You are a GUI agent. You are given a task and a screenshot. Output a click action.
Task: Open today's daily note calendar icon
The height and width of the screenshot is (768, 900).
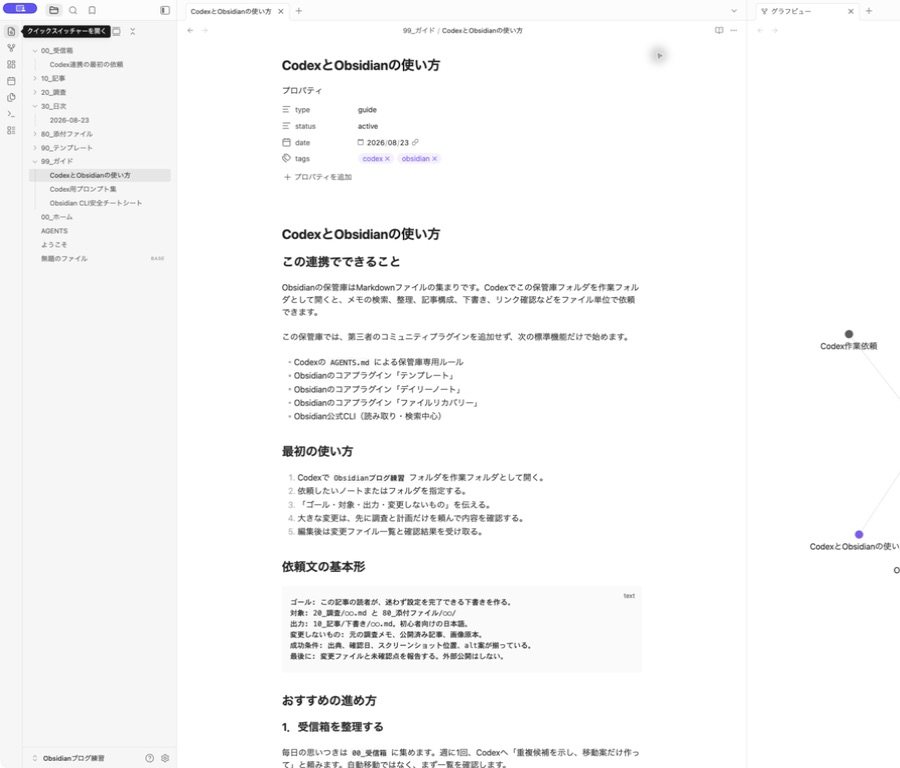[11, 81]
